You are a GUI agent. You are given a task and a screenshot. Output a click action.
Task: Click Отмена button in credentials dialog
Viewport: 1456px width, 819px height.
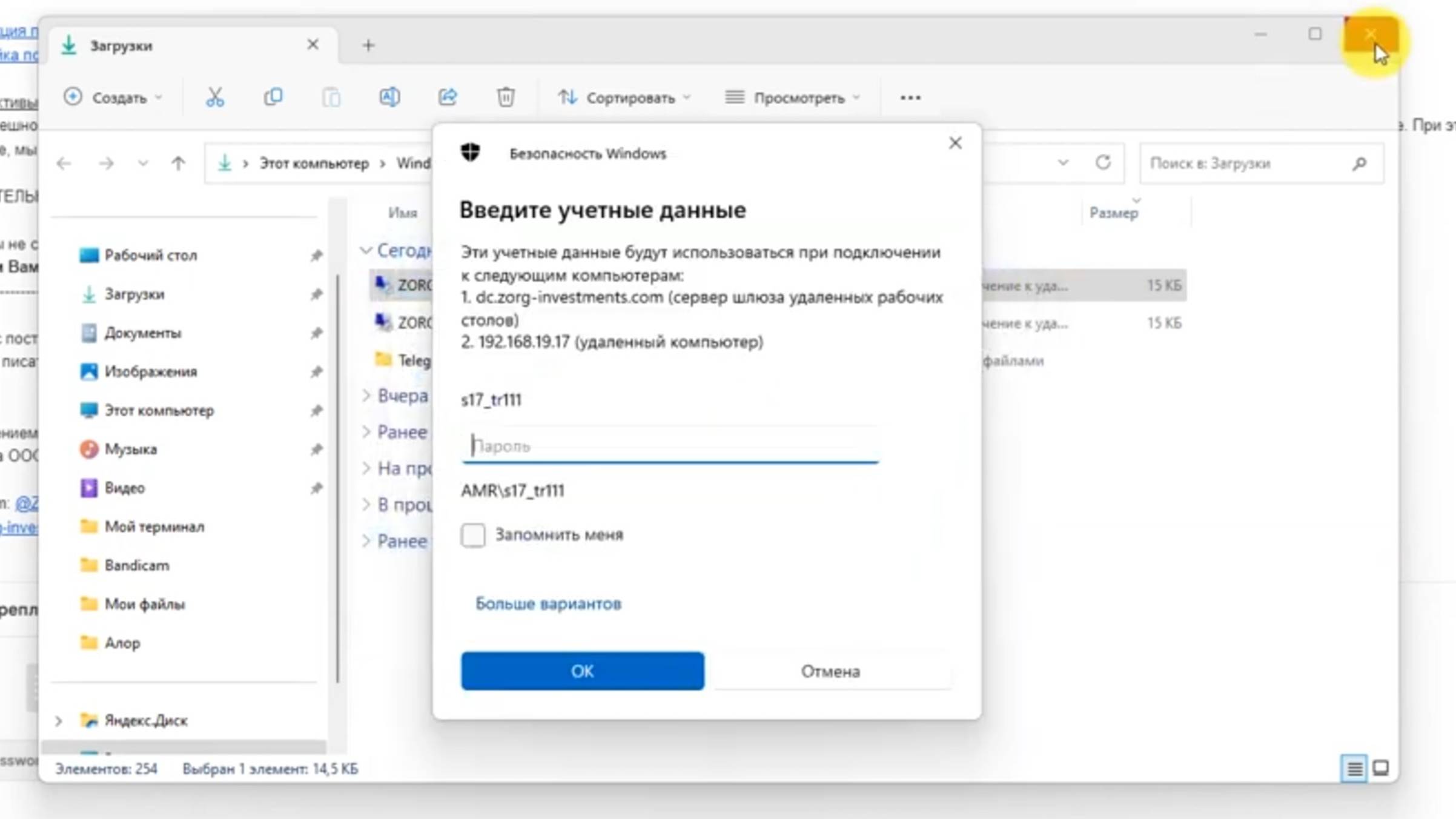[x=830, y=671]
